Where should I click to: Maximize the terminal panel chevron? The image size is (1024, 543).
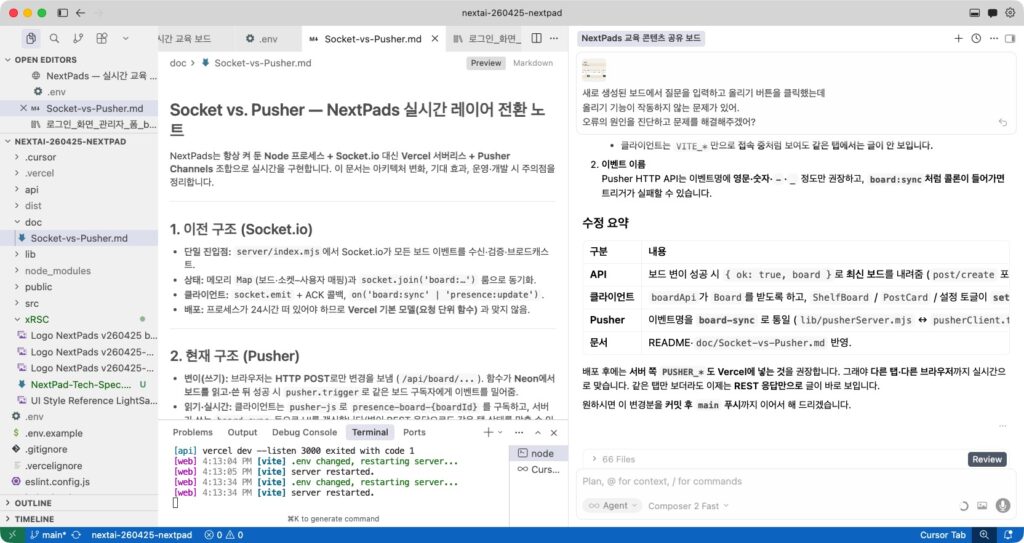[537, 433]
